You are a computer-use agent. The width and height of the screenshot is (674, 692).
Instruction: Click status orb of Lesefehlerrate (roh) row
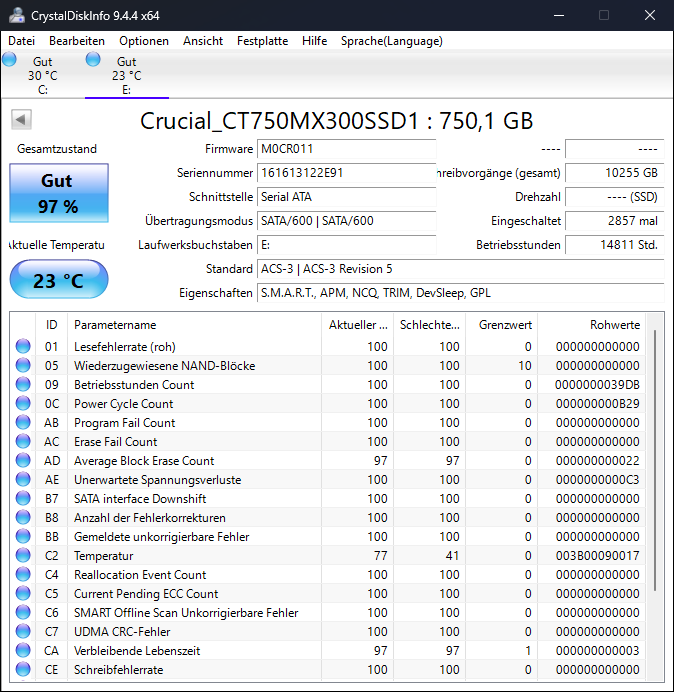pyautogui.click(x=23, y=346)
